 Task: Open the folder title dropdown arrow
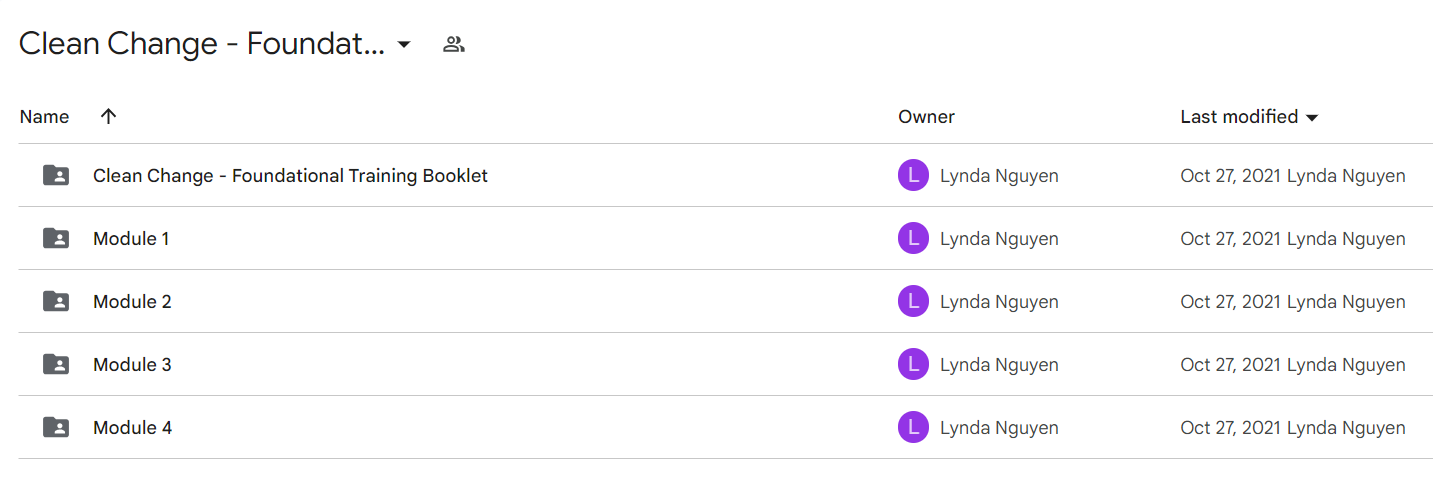[404, 45]
